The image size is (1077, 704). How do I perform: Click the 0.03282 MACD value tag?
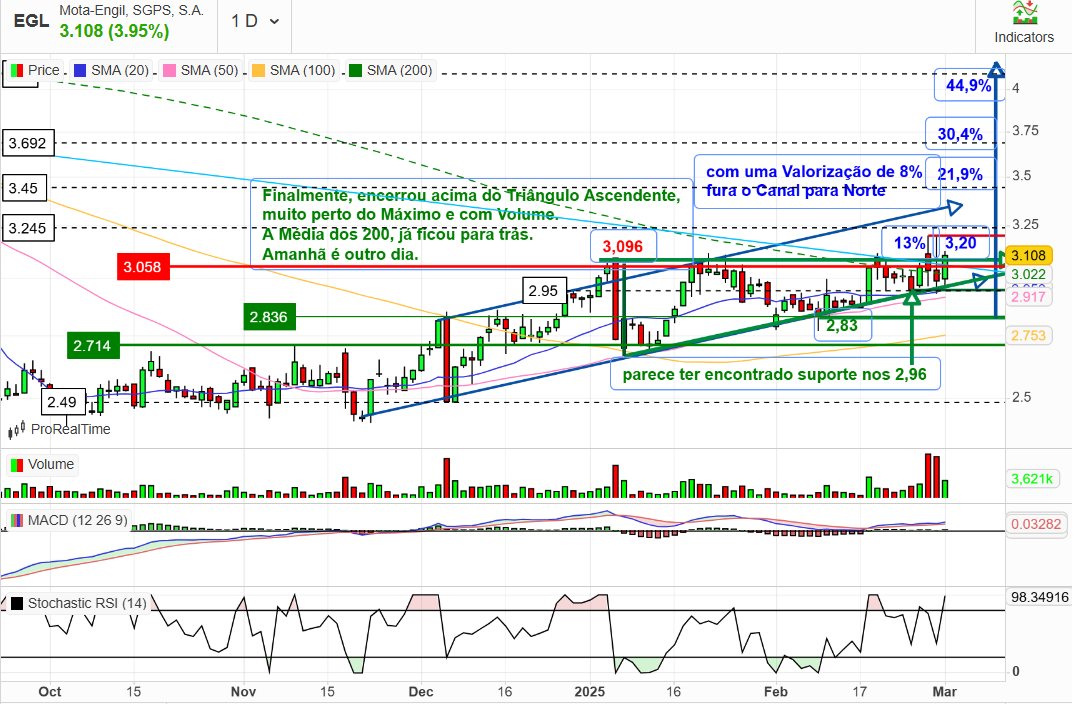point(1036,524)
